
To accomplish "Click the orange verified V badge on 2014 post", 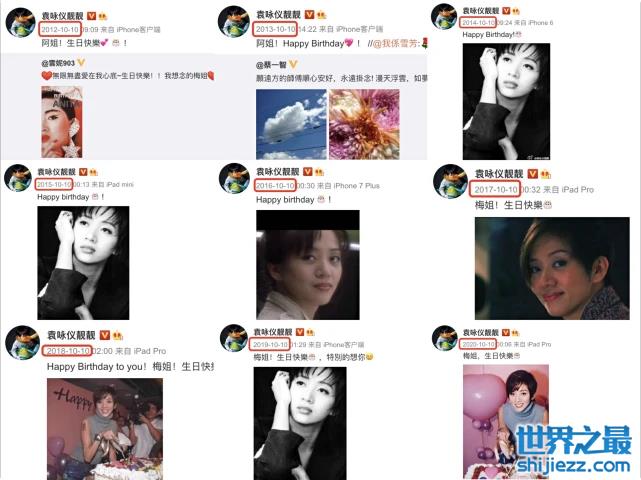I will coord(506,11).
